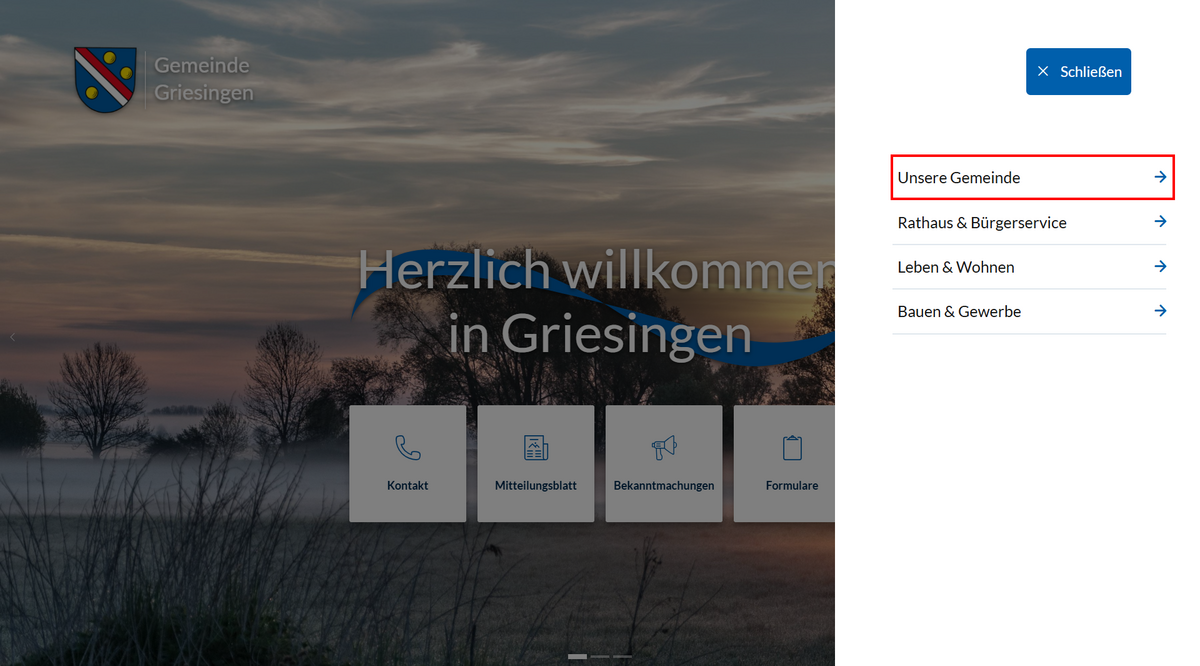Click the Kontakt phone icon
This screenshot has height=666, width=1200.
coord(407,447)
